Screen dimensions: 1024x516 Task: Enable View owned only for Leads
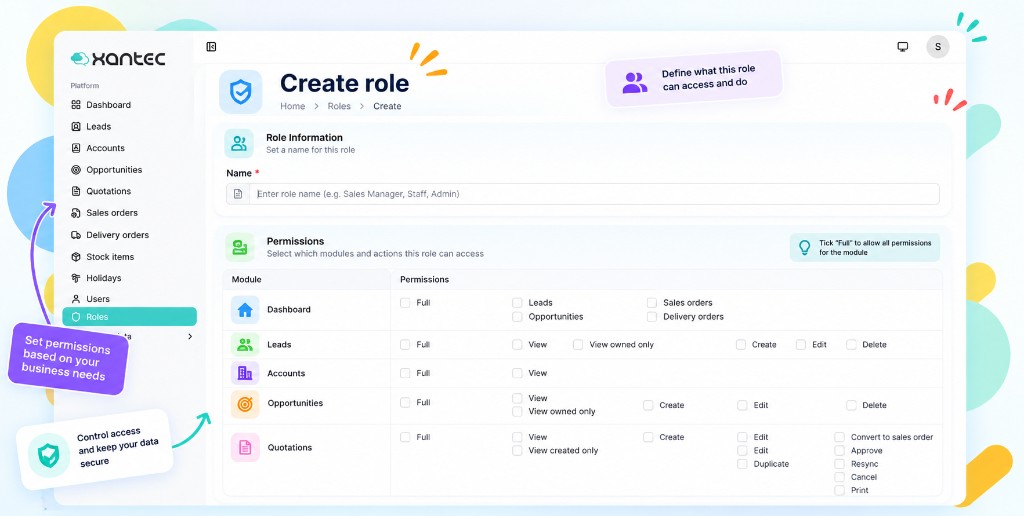pyautogui.click(x=578, y=344)
